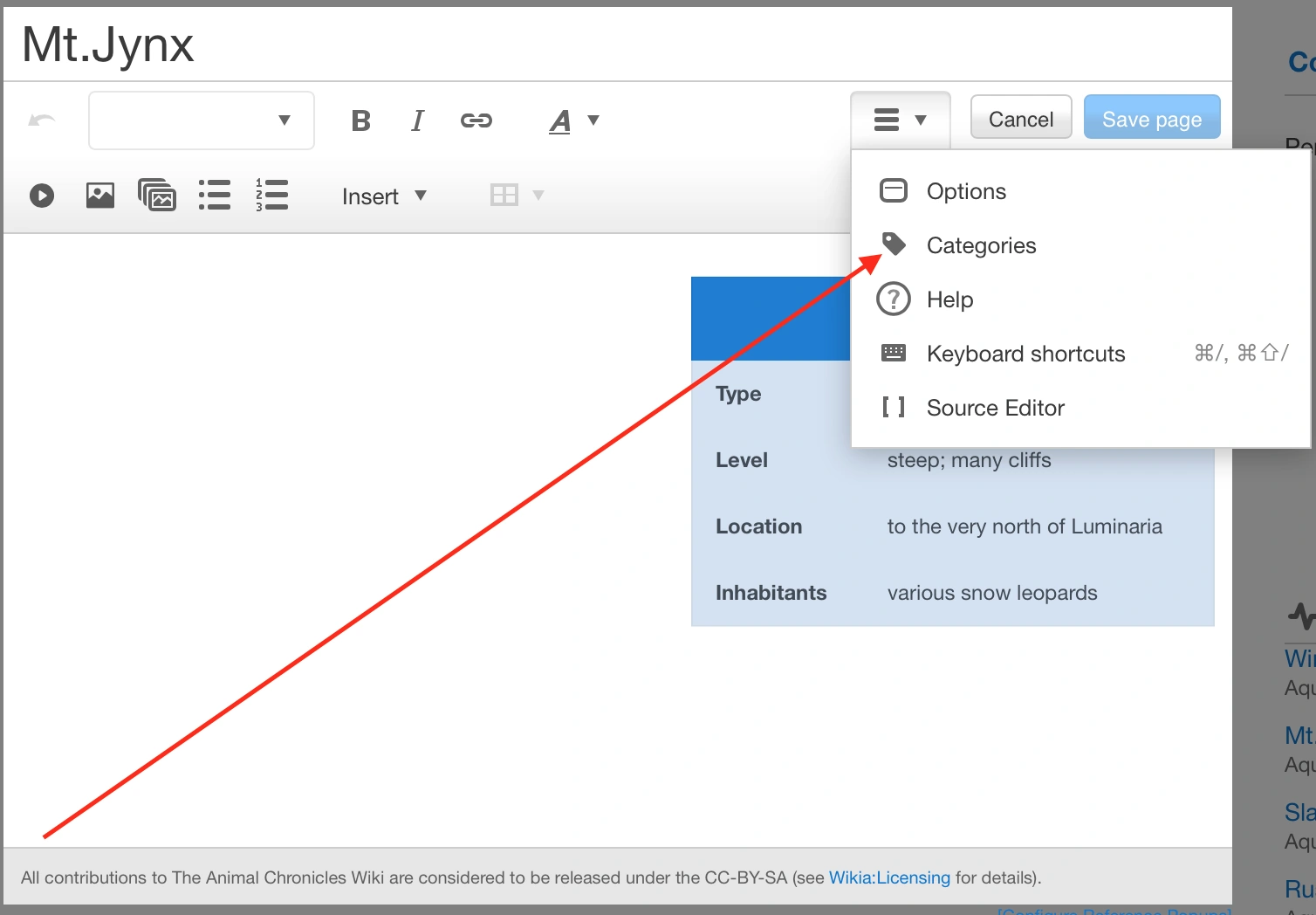Open the Wikia:Licensing link
The image size is (1316, 915).
point(889,877)
